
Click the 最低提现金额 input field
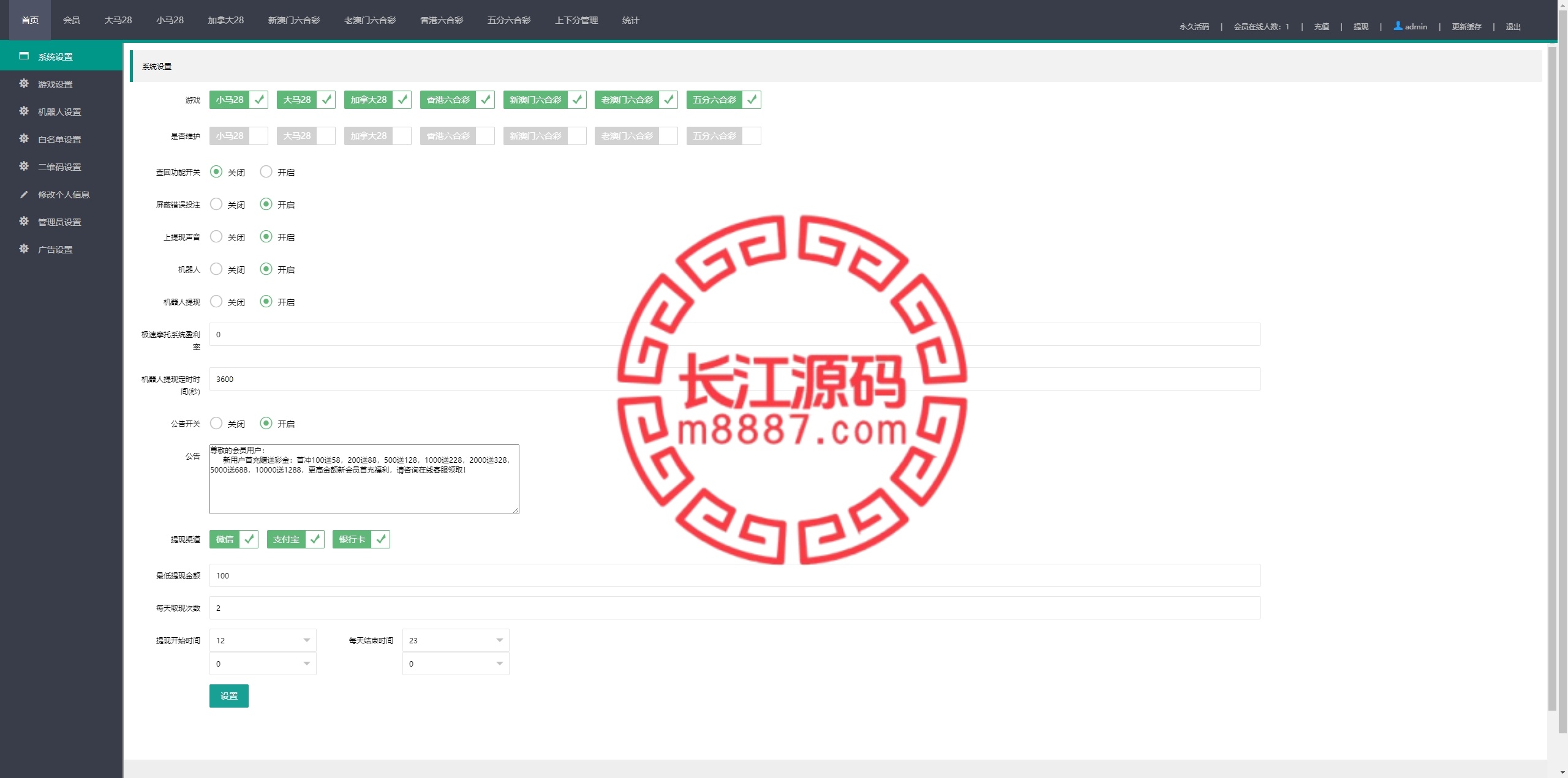(735, 575)
